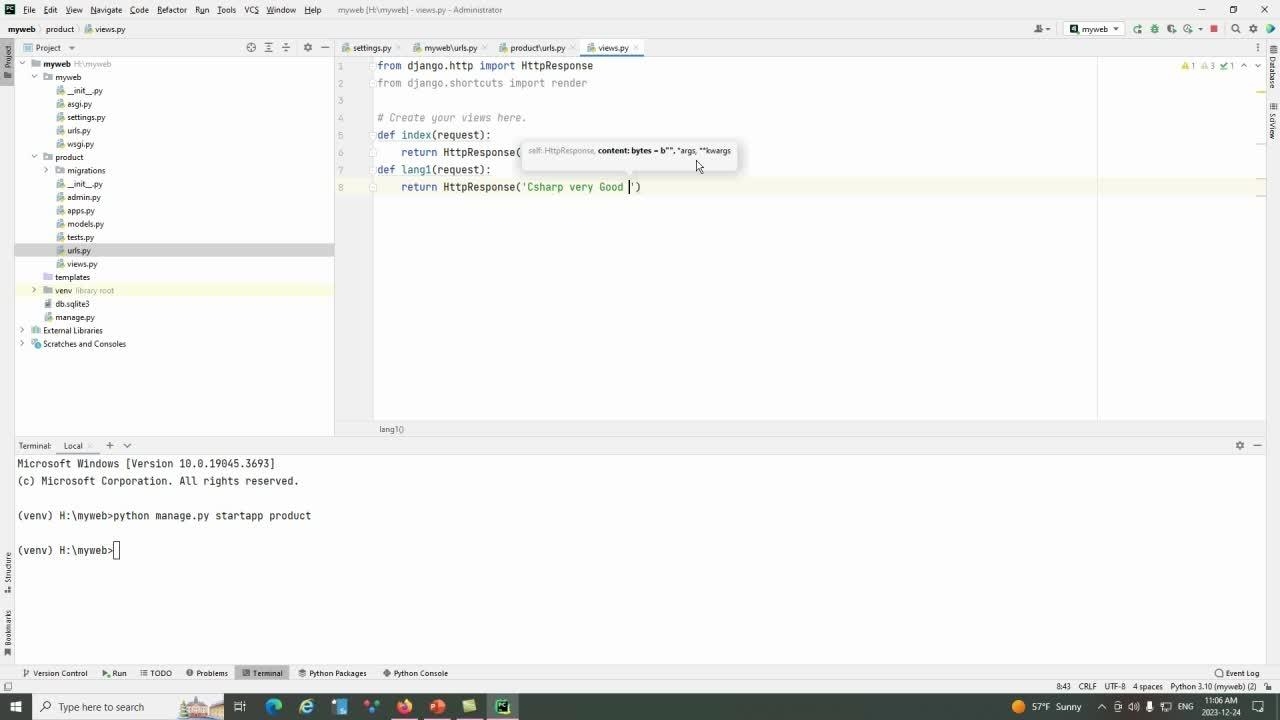Add a new terminal session tab
This screenshot has width=1280, height=720.
110,445
